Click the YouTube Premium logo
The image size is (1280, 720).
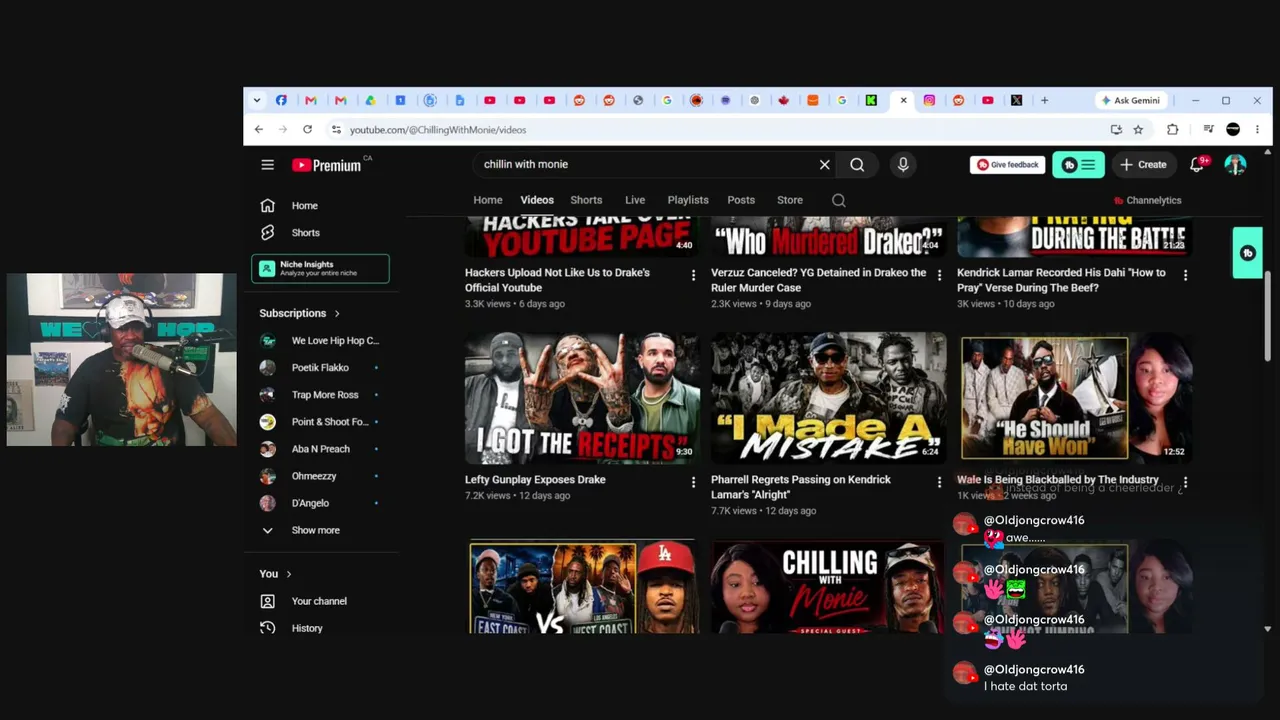[327, 165]
